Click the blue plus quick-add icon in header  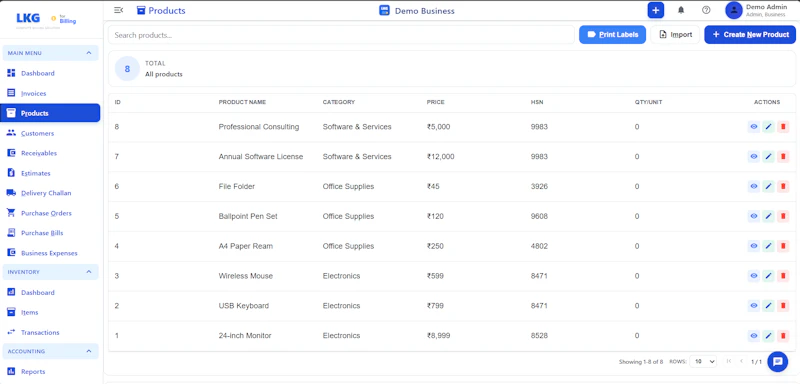[x=656, y=10]
